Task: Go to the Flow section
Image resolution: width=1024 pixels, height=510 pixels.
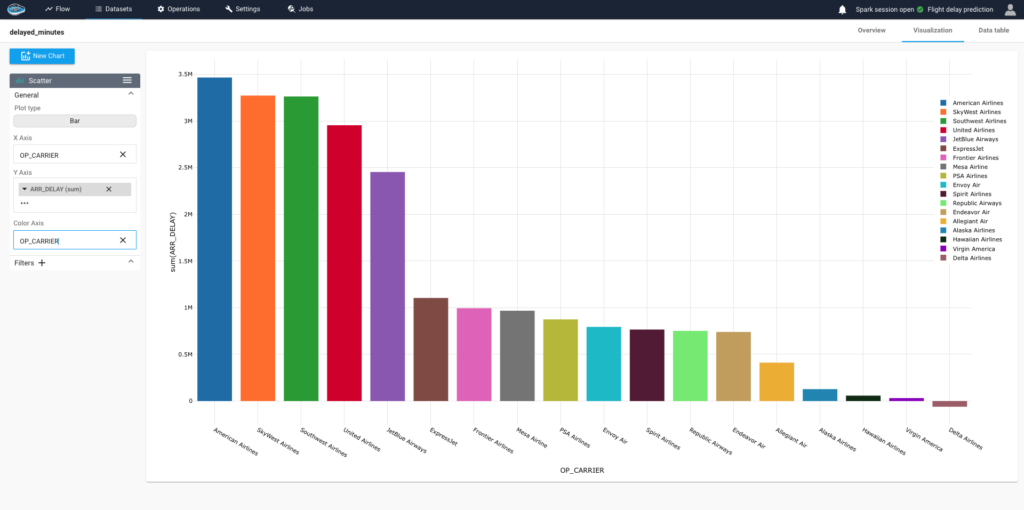Action: coord(57,9)
